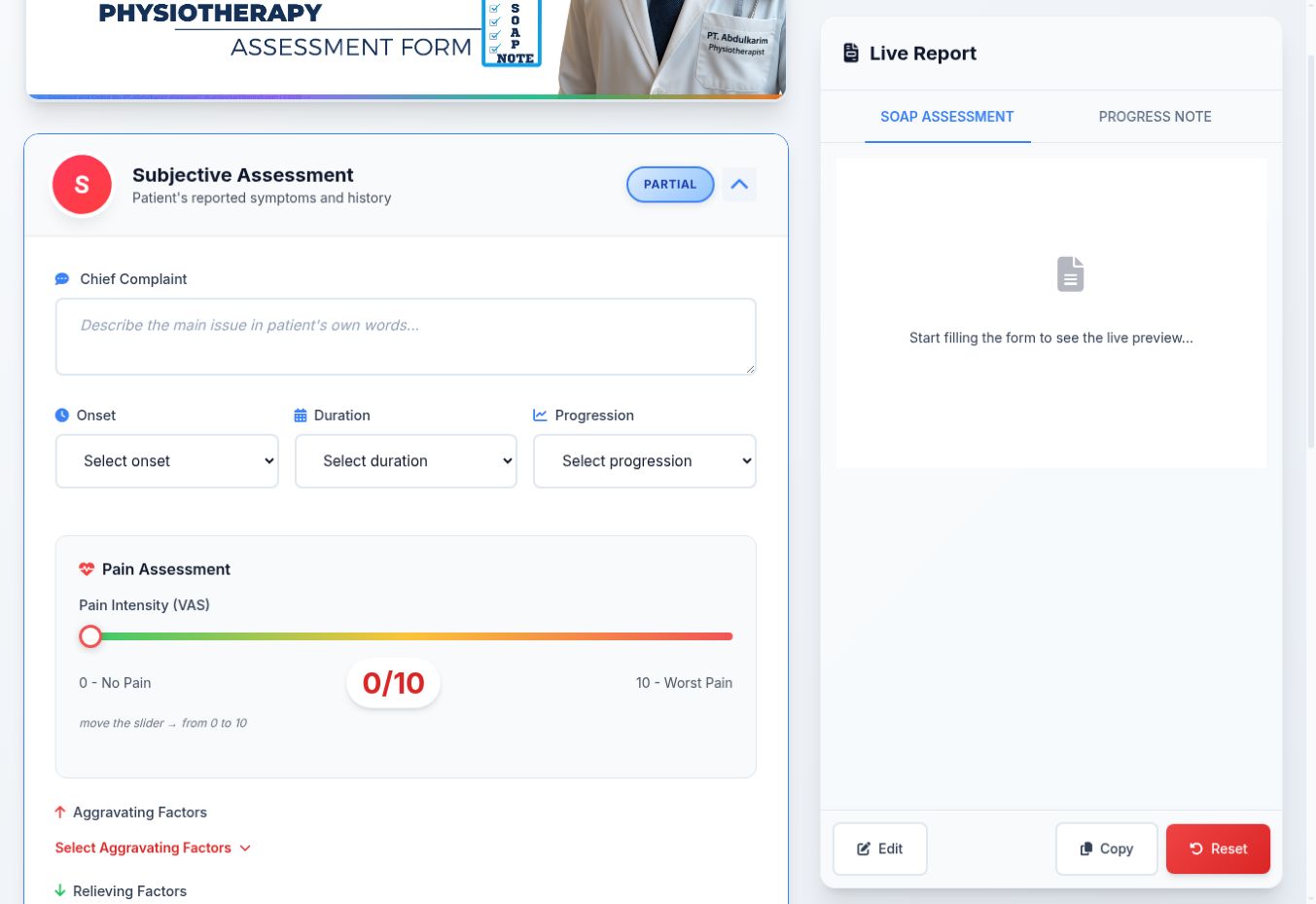1316x904 pixels.
Task: Focus the Chief Complaint text area
Action: (406, 337)
